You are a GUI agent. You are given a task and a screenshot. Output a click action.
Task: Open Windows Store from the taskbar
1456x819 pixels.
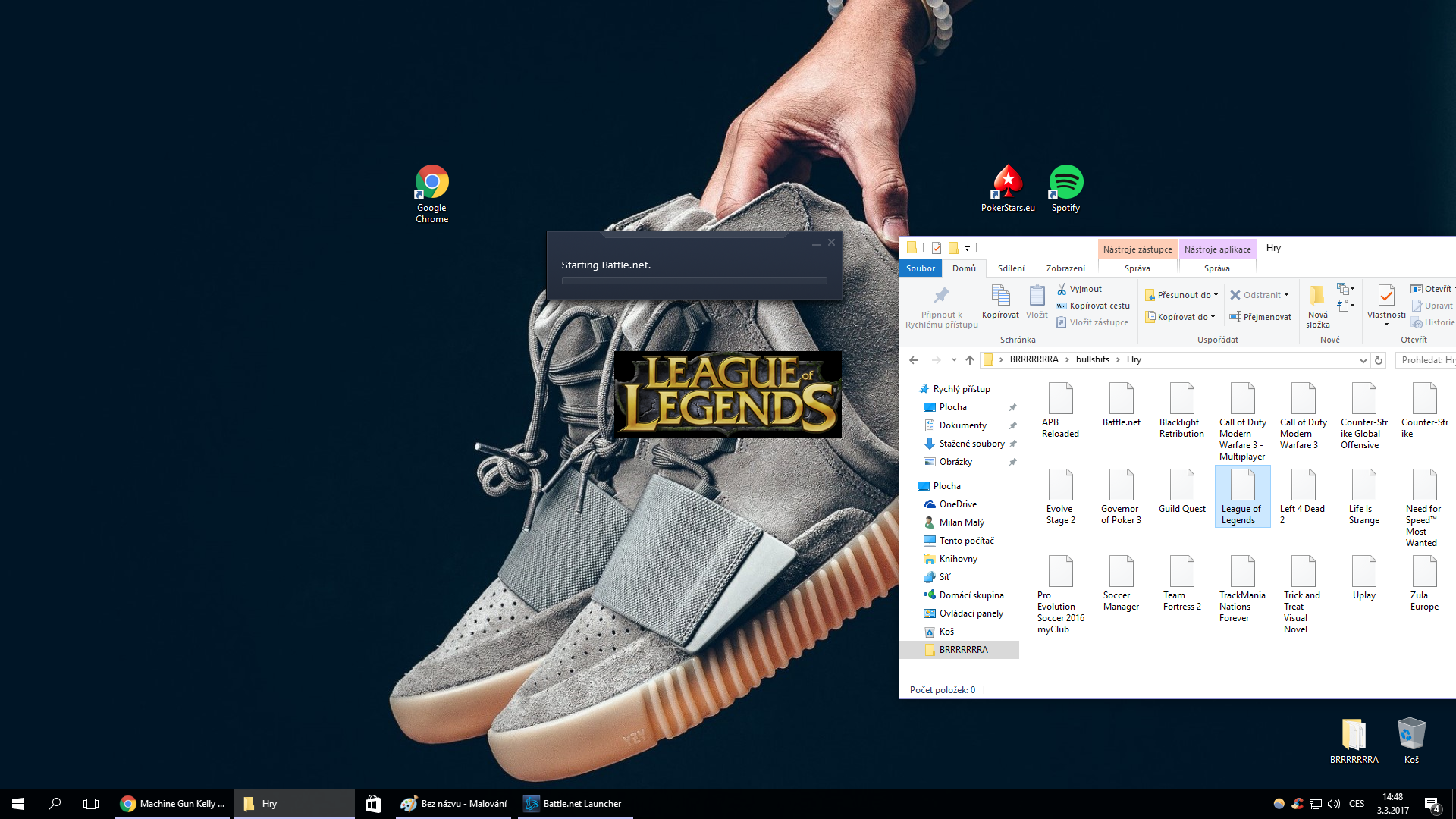coord(373,804)
